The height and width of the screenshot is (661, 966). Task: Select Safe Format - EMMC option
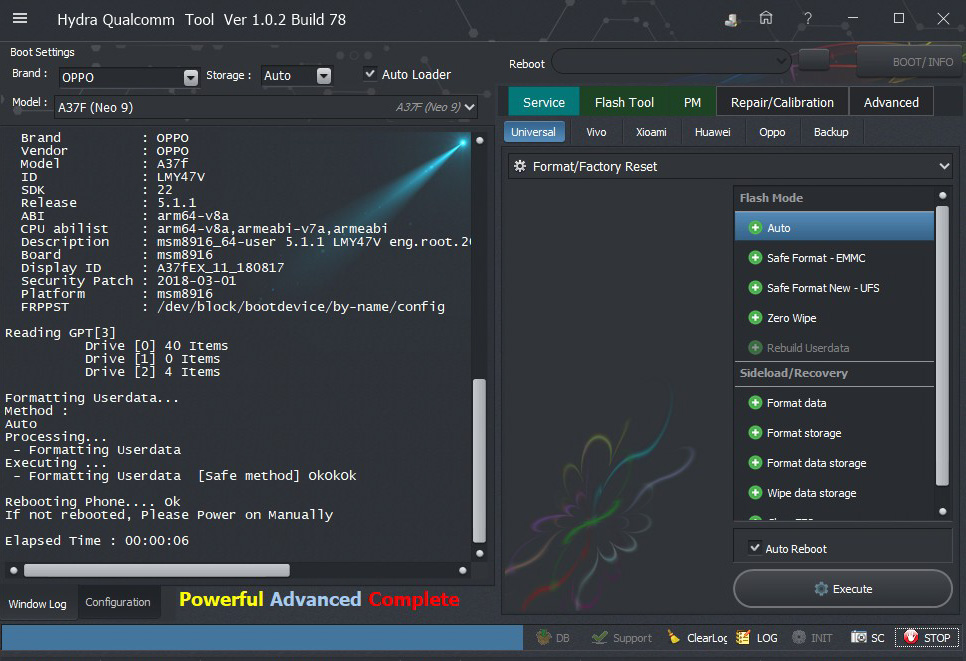click(834, 258)
